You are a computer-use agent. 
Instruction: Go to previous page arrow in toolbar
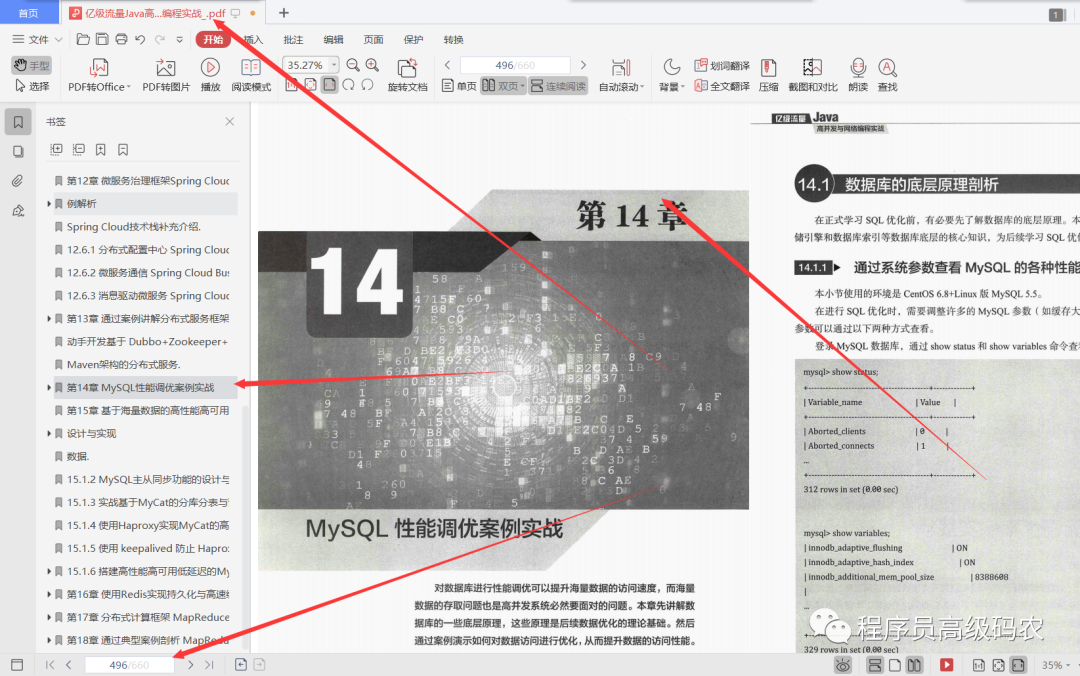coord(448,65)
